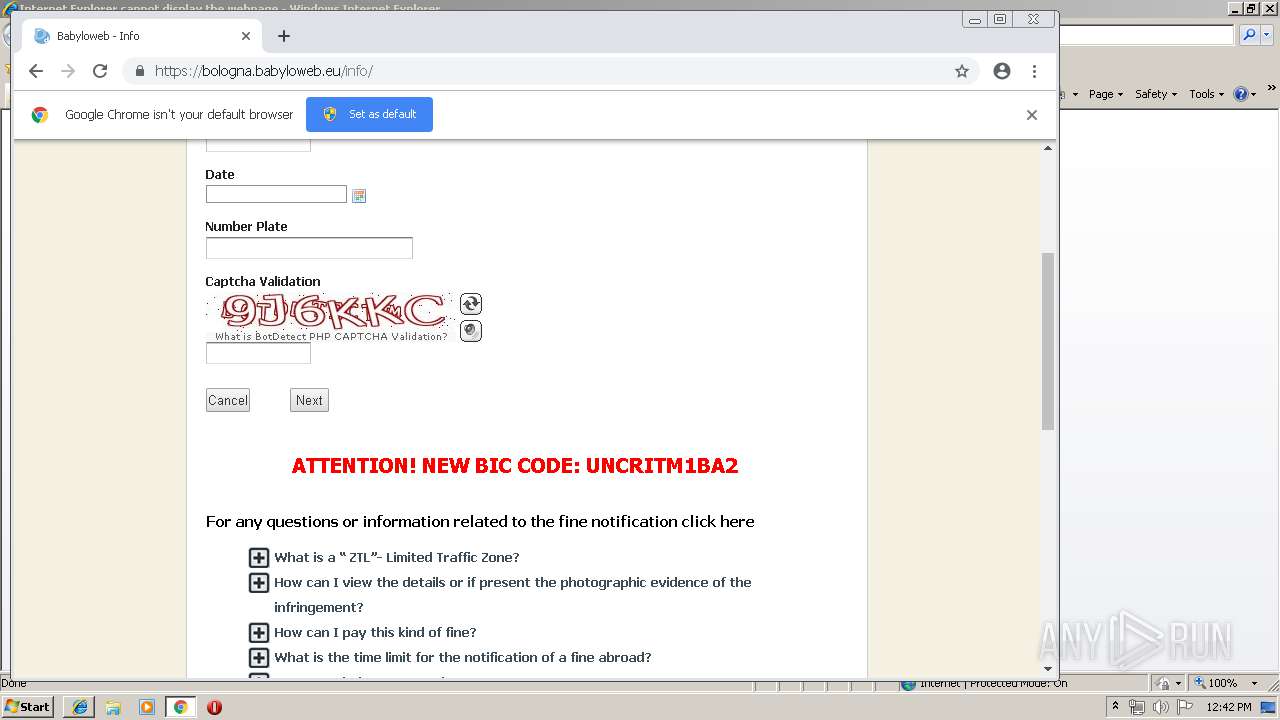Click the scrollbar down arrow
This screenshot has height=720, width=1280.
coord(1048,669)
